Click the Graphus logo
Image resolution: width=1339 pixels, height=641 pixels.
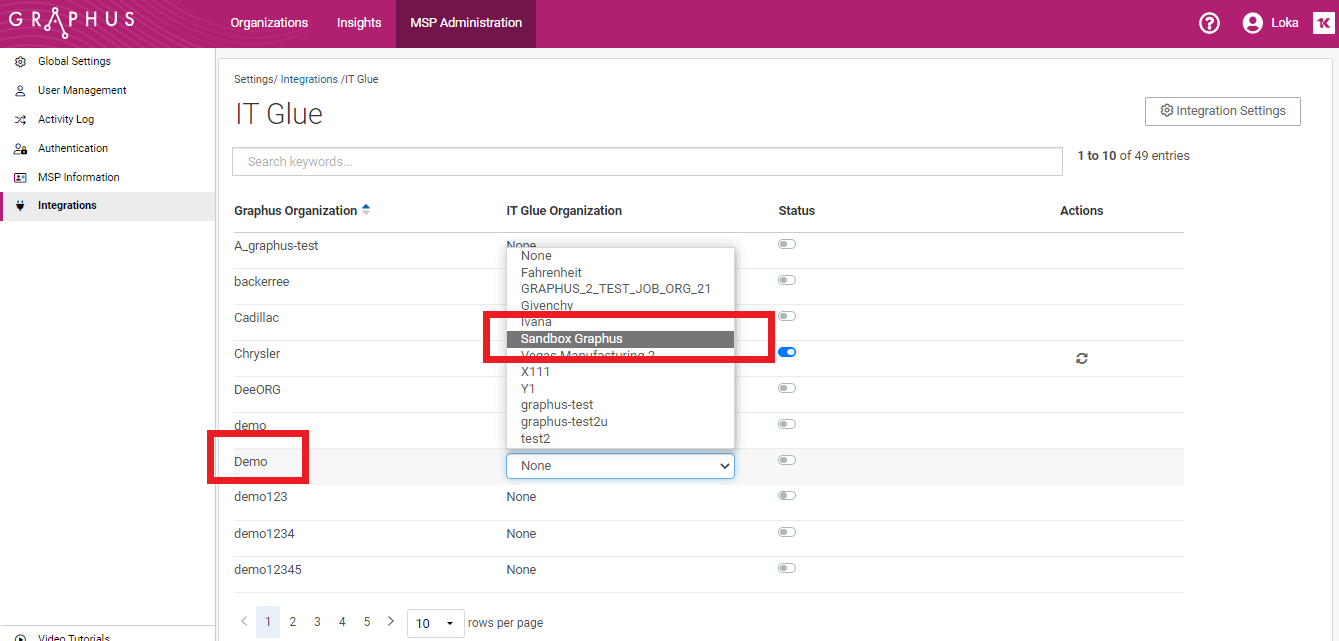[x=71, y=22]
